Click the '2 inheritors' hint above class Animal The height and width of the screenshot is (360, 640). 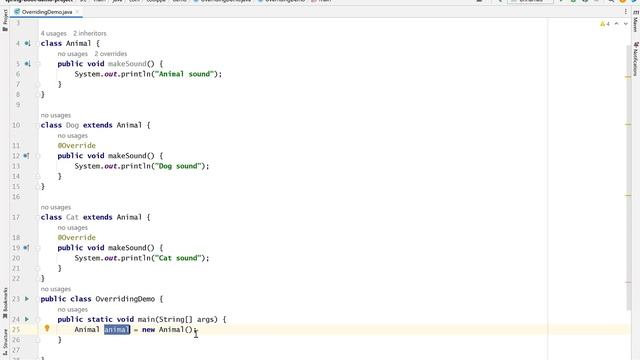pyautogui.click(x=90, y=33)
